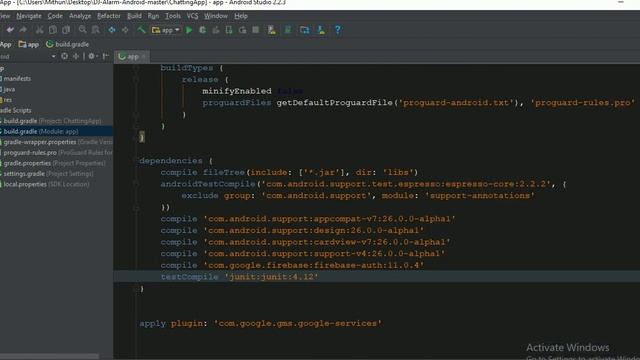Click Collapse All icon in the project panel
This screenshot has height=360, width=640.
pos(76,56)
